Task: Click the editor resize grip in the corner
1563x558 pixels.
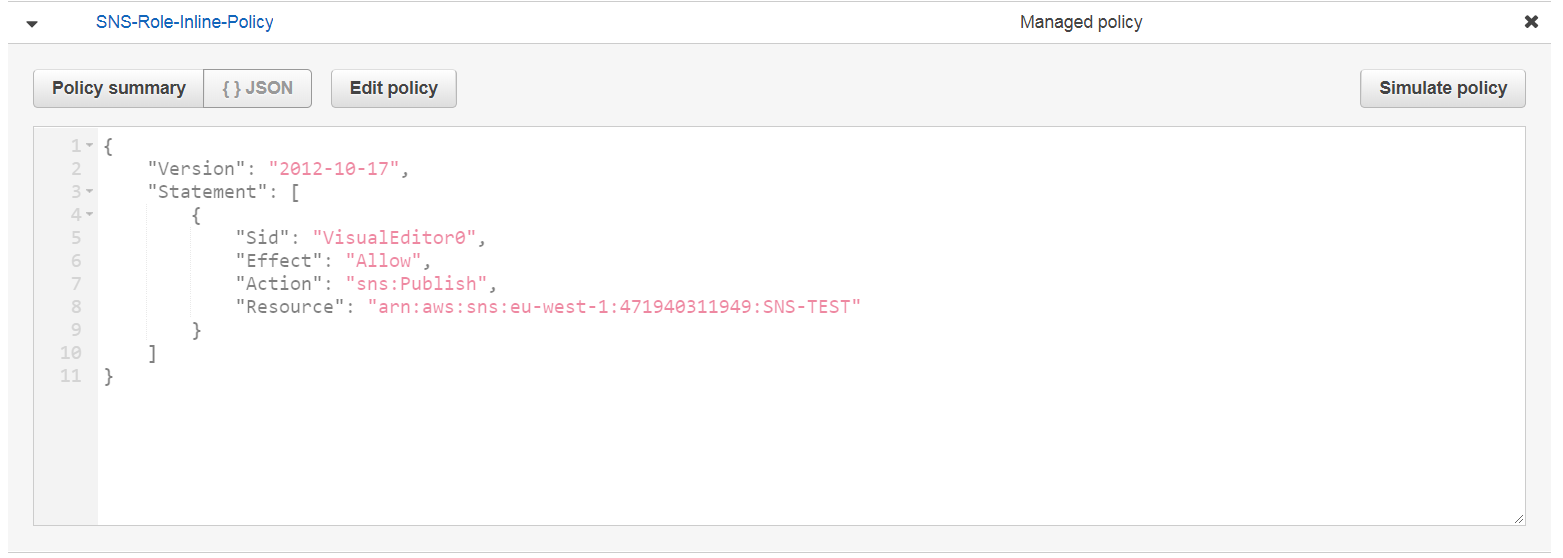Action: [x=1518, y=518]
